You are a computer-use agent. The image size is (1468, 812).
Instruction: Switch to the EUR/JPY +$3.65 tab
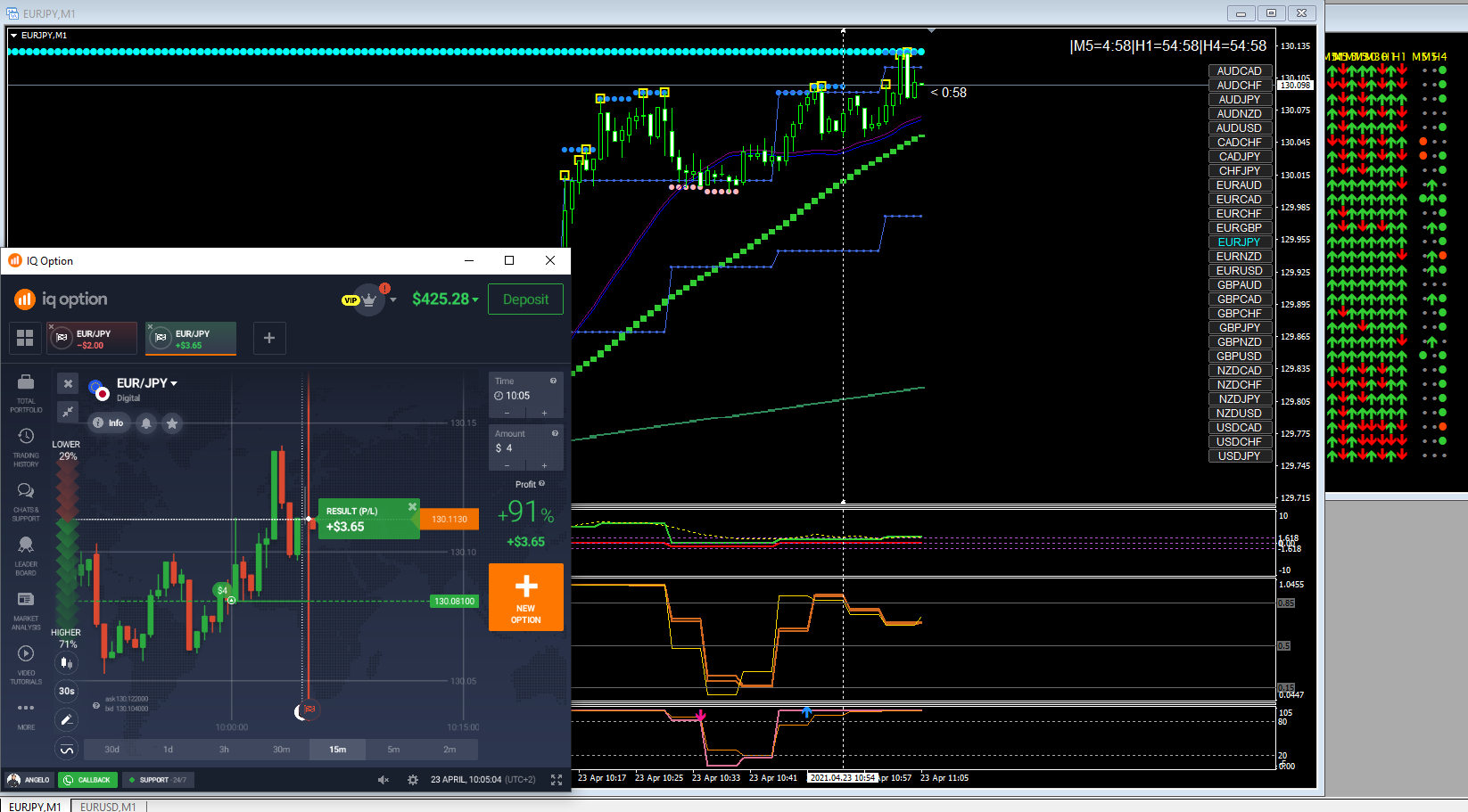pos(192,339)
